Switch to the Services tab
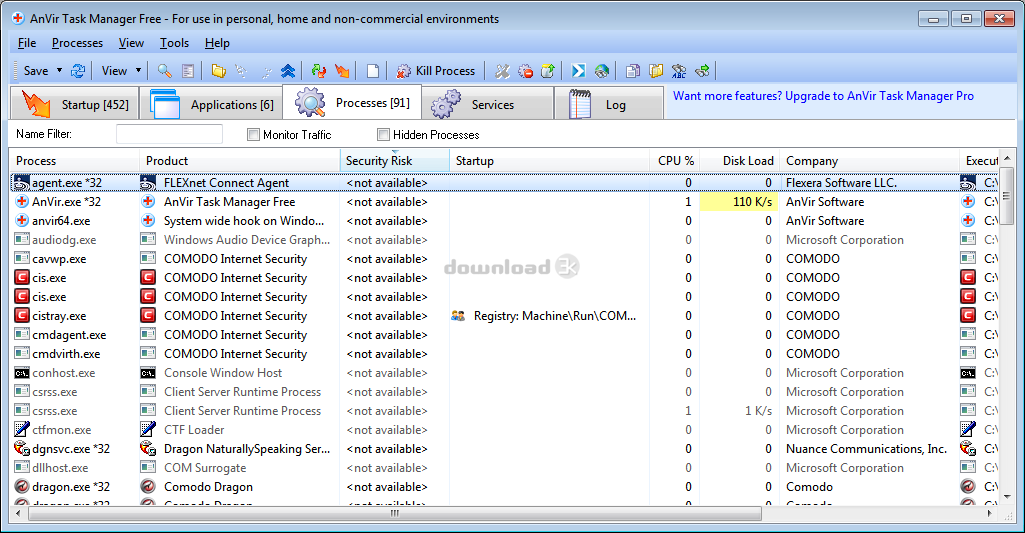 (488, 104)
